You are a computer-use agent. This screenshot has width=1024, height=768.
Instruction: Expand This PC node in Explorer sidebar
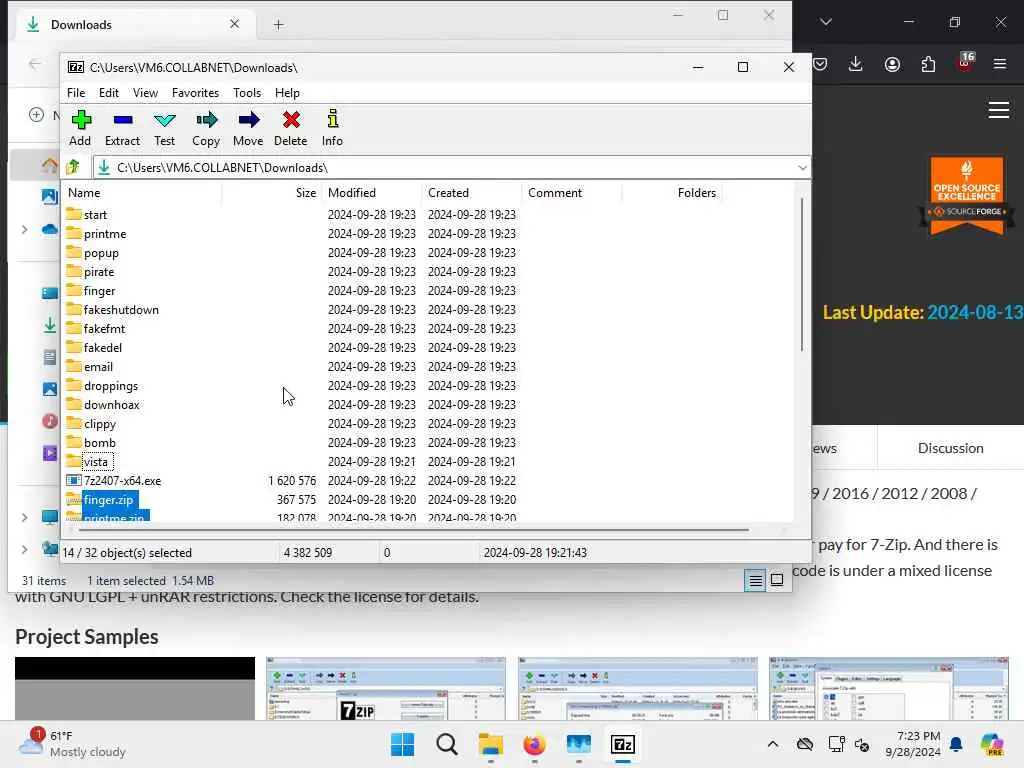pos(25,517)
